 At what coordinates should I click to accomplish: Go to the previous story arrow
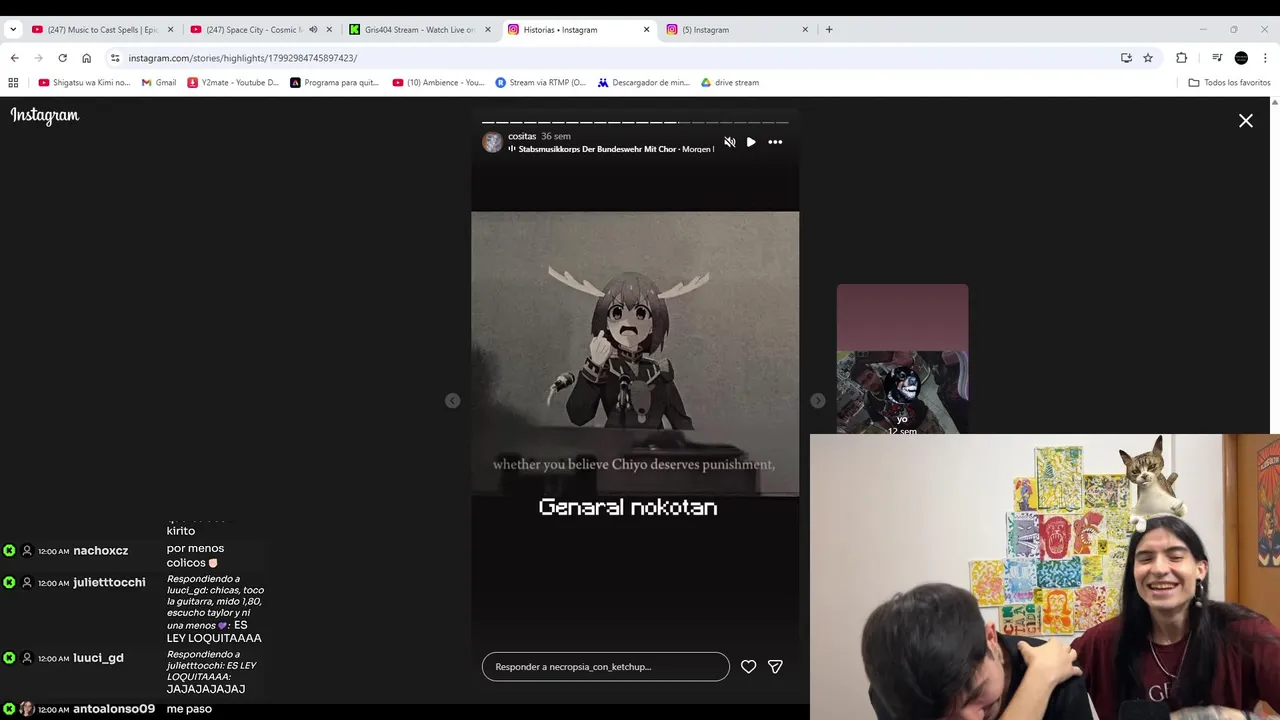click(452, 400)
